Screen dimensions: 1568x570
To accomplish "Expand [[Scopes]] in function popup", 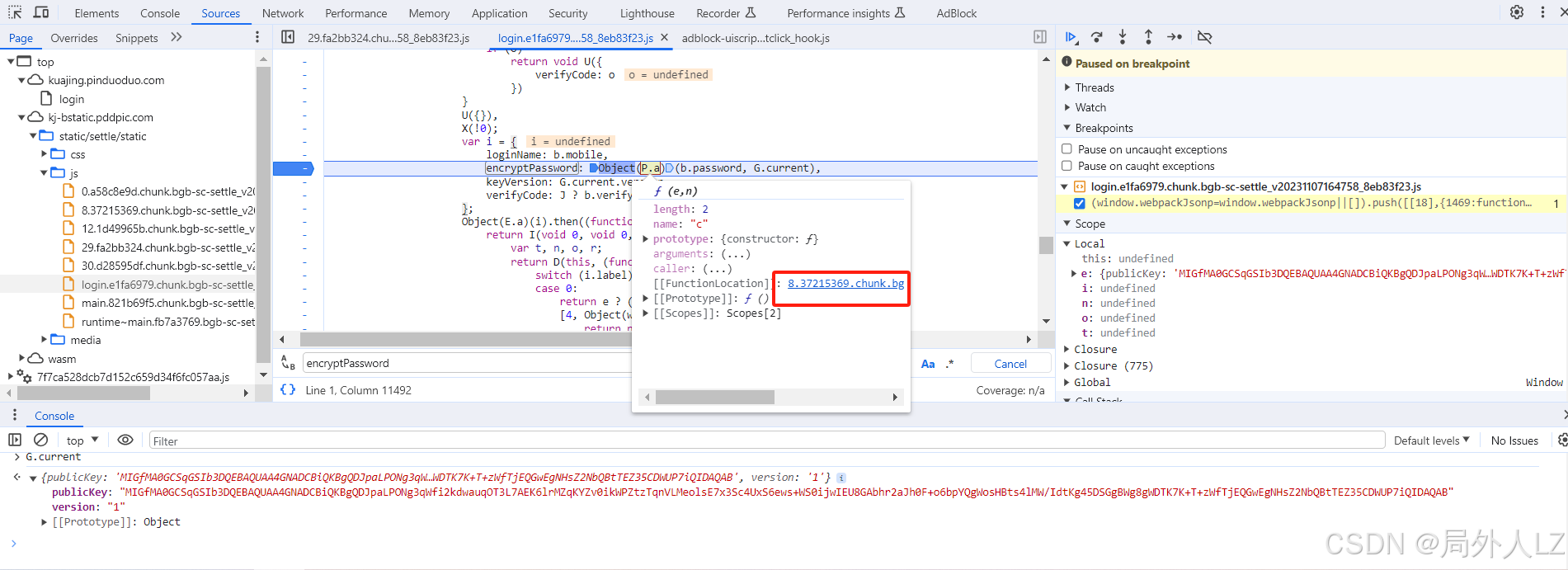I will pyautogui.click(x=646, y=313).
